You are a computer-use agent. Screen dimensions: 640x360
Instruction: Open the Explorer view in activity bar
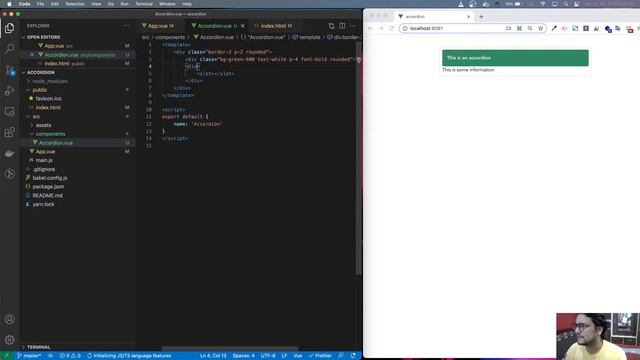point(9,28)
